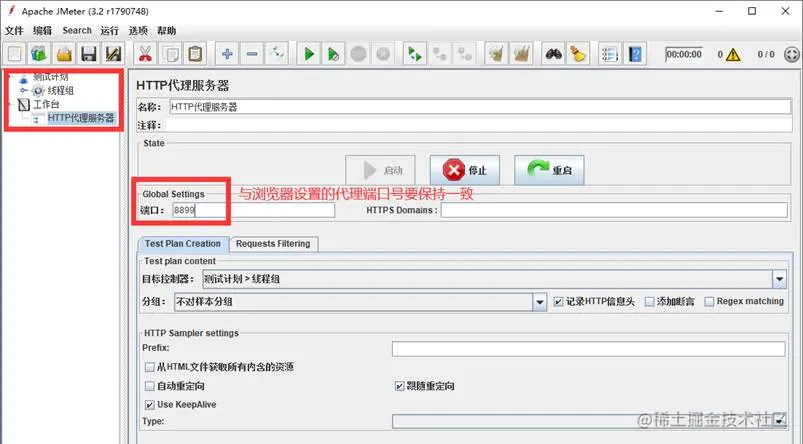Screen dimensions: 803x444
Task: Open the 帮助 menu
Action: (166, 31)
